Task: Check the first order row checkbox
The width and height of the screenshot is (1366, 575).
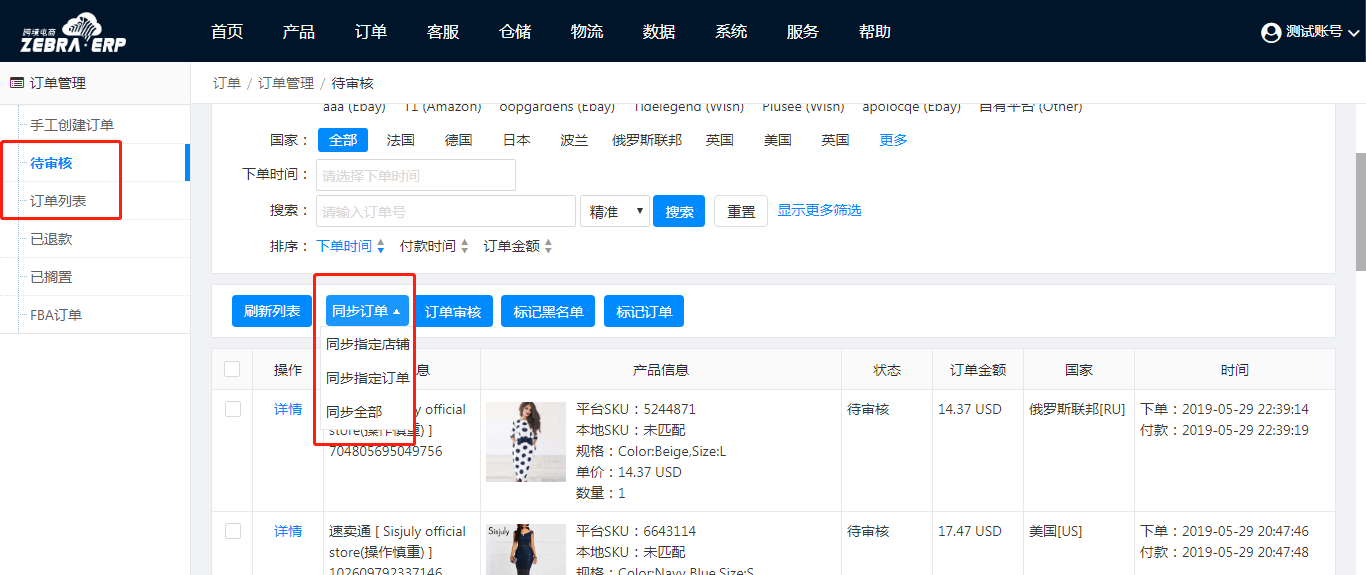Action: pos(233,409)
